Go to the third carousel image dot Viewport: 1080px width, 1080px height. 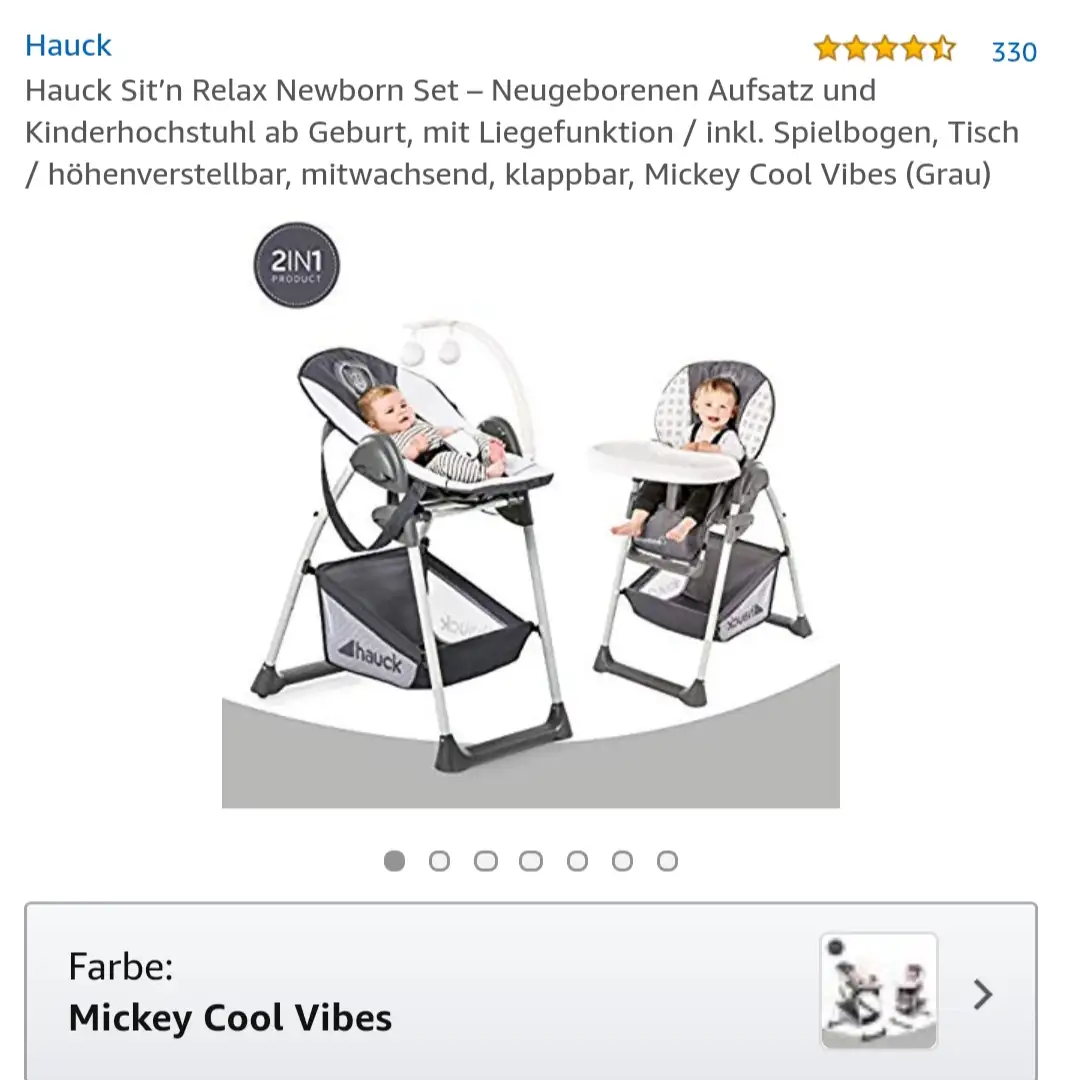486,860
